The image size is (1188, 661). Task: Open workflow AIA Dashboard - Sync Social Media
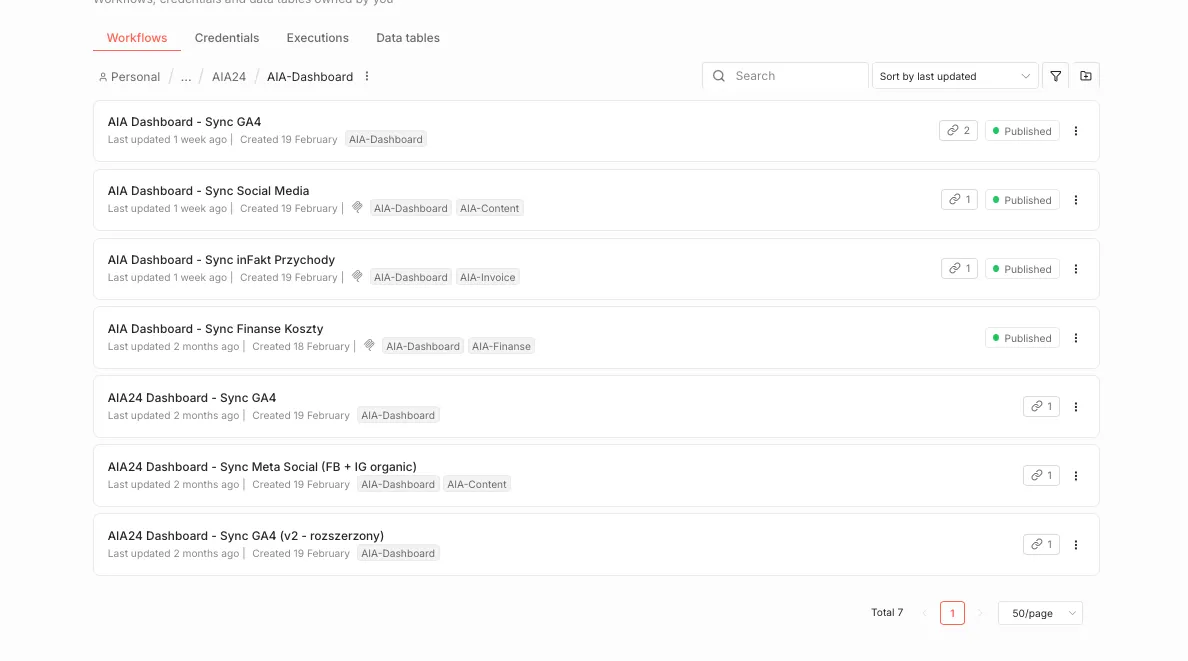pyautogui.click(x=208, y=190)
